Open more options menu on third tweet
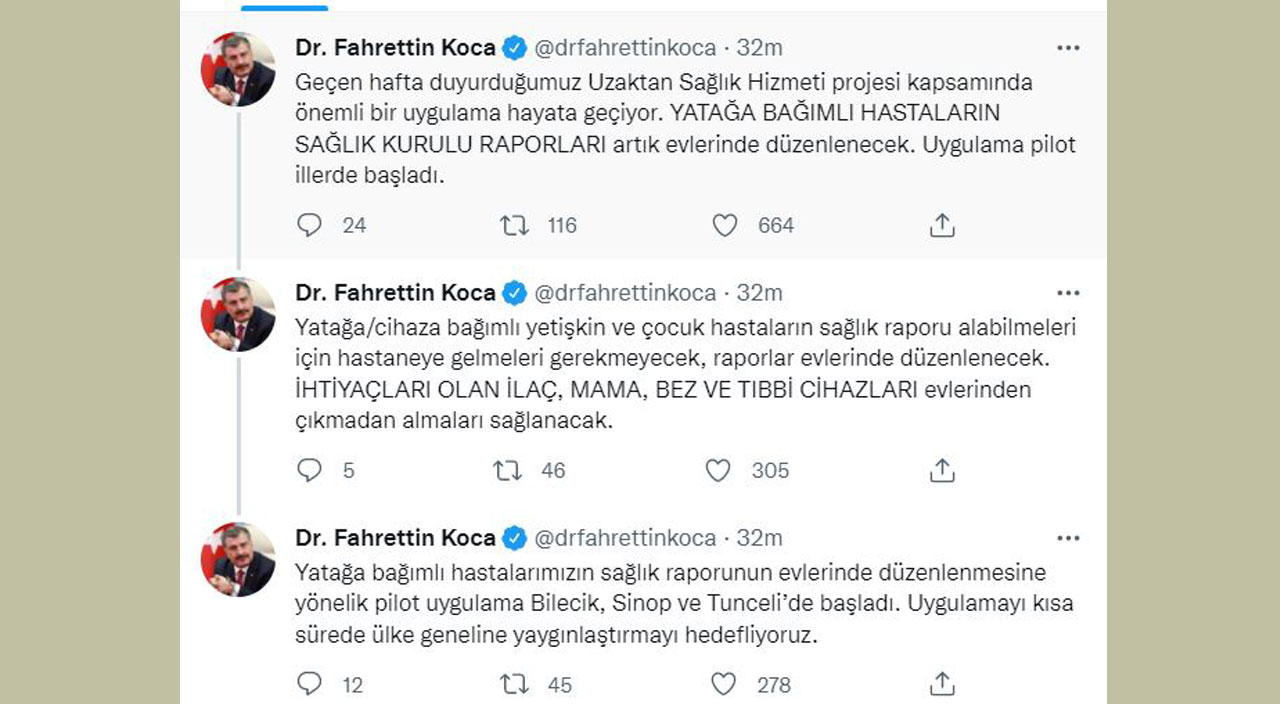 pyautogui.click(x=1068, y=538)
